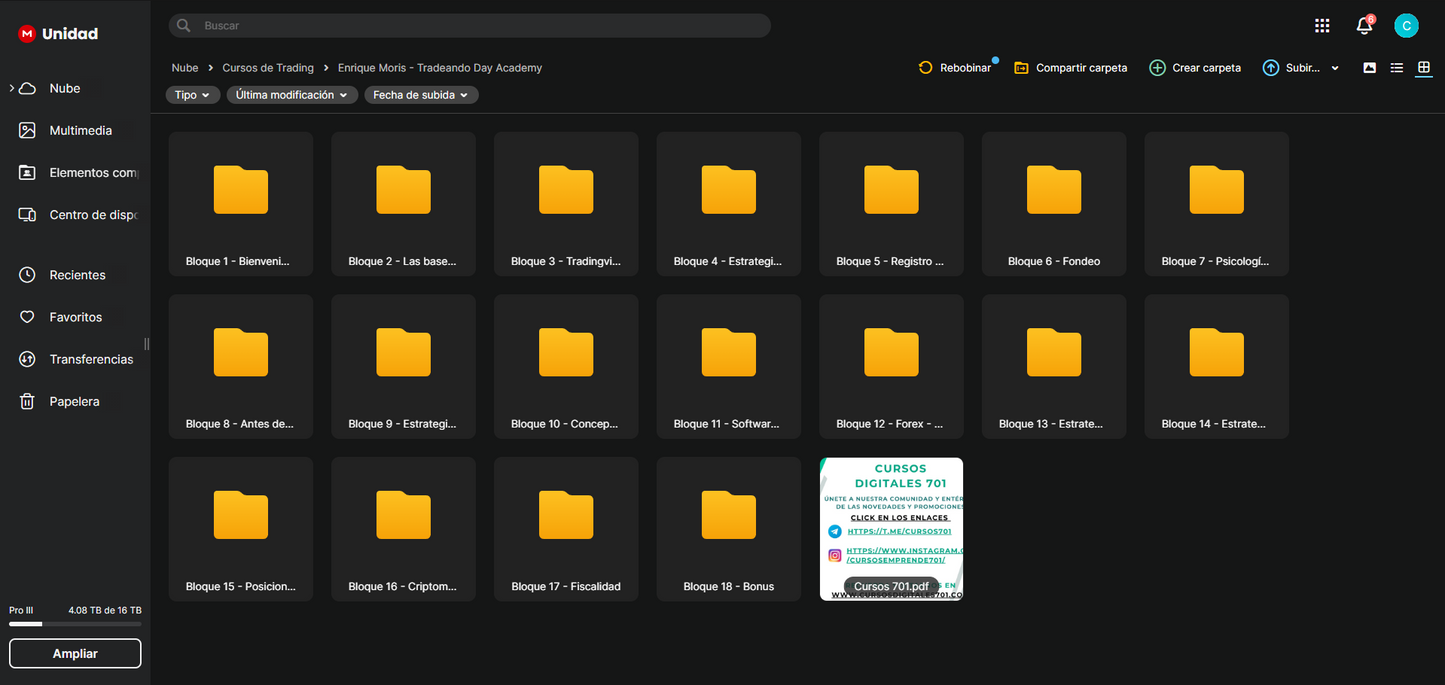Click the Rebobinar rewind icon

click(925, 68)
